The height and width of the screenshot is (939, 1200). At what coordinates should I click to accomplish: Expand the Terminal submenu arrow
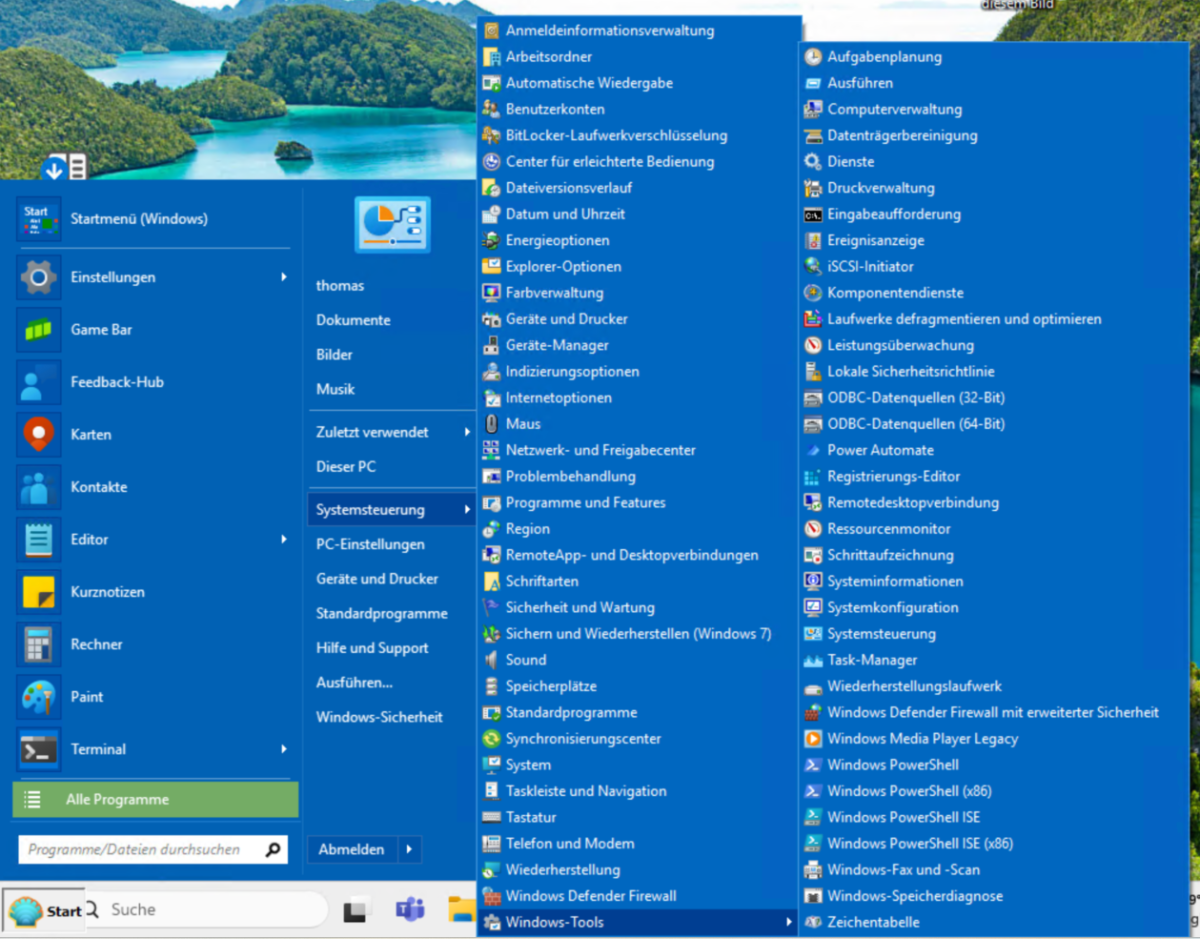pos(284,749)
